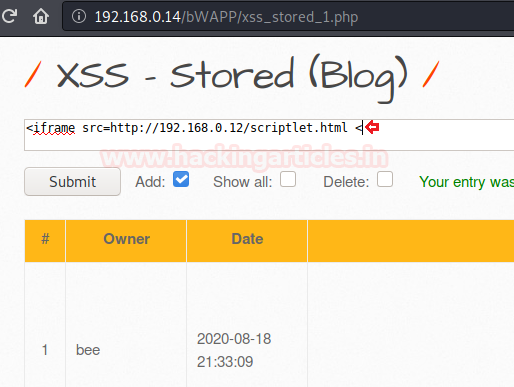Tick the Delete checkbox

click(385, 179)
